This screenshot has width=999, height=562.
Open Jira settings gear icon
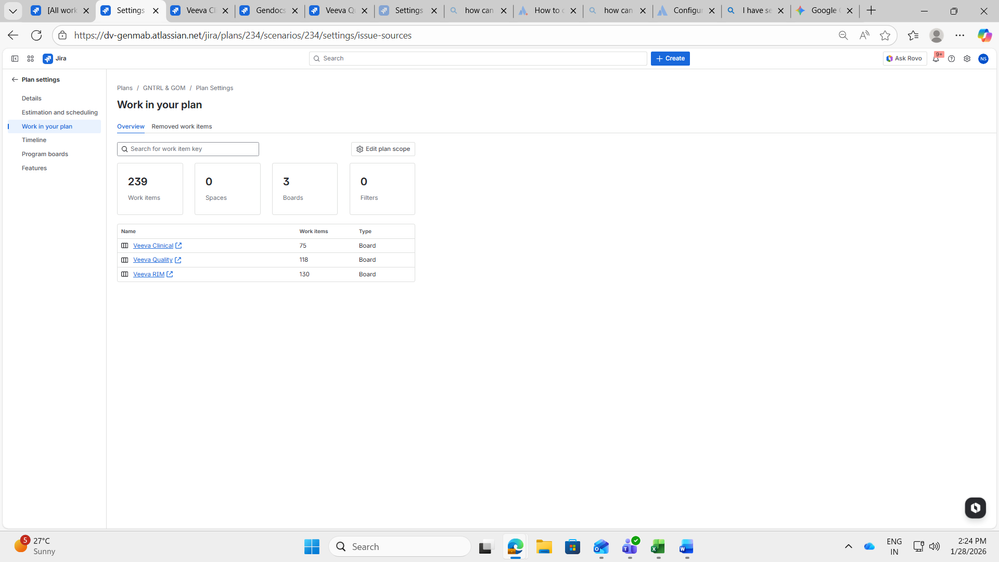pyautogui.click(x=967, y=59)
